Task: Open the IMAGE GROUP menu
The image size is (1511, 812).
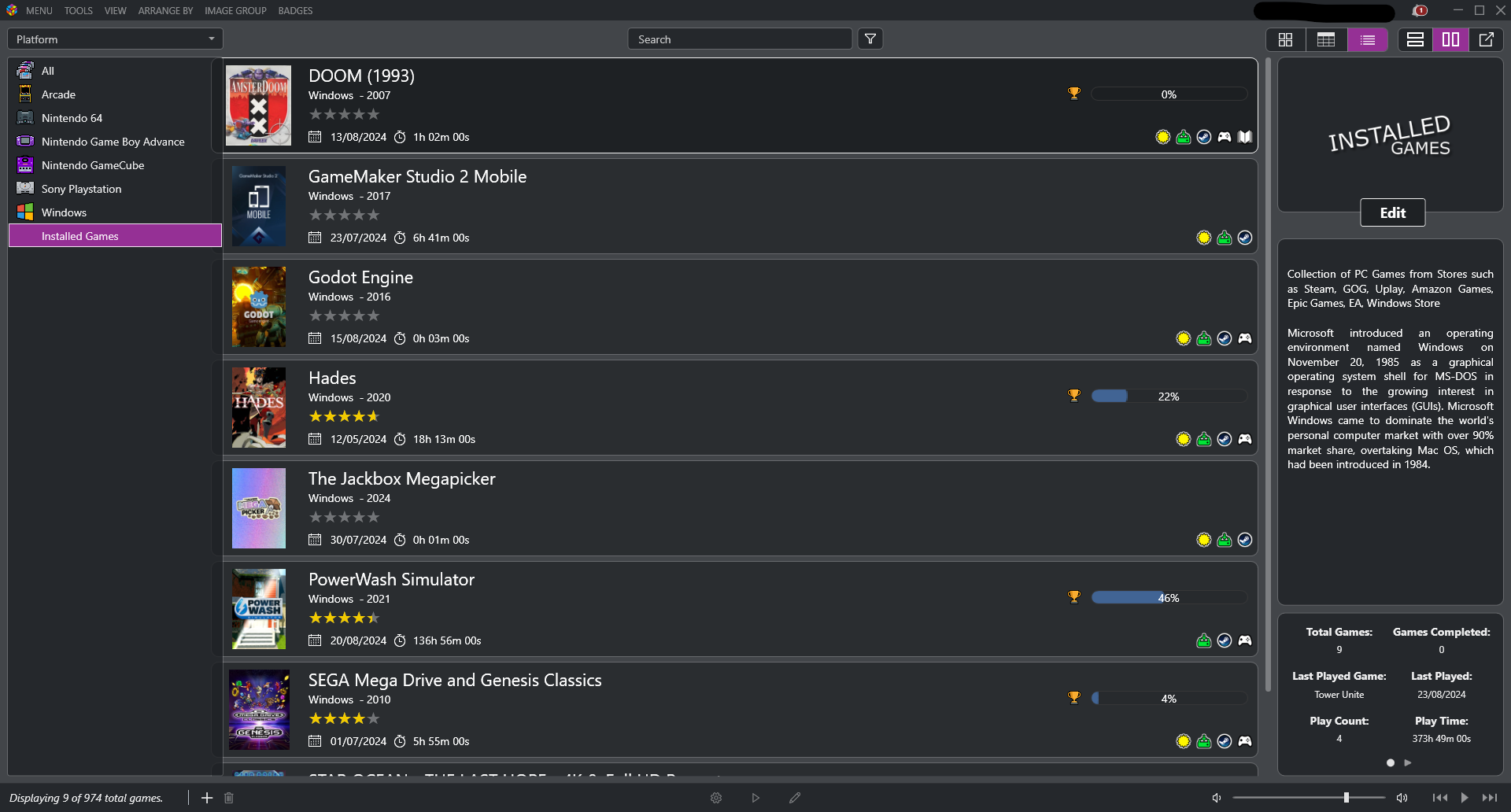Action: [235, 10]
